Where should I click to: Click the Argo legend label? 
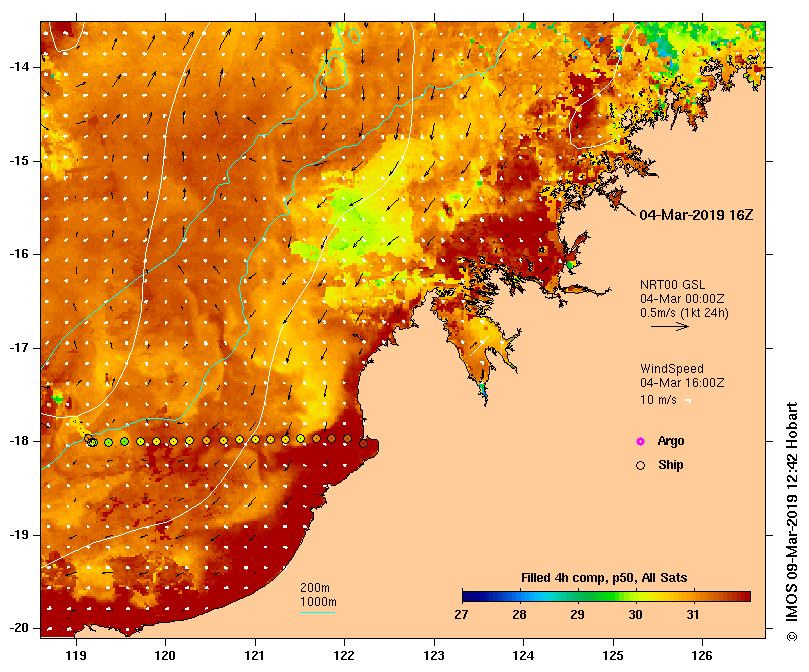coord(671,441)
